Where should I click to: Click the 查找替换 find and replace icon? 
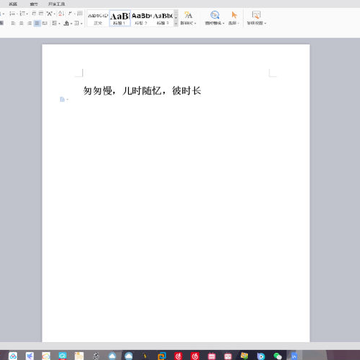(215, 15)
